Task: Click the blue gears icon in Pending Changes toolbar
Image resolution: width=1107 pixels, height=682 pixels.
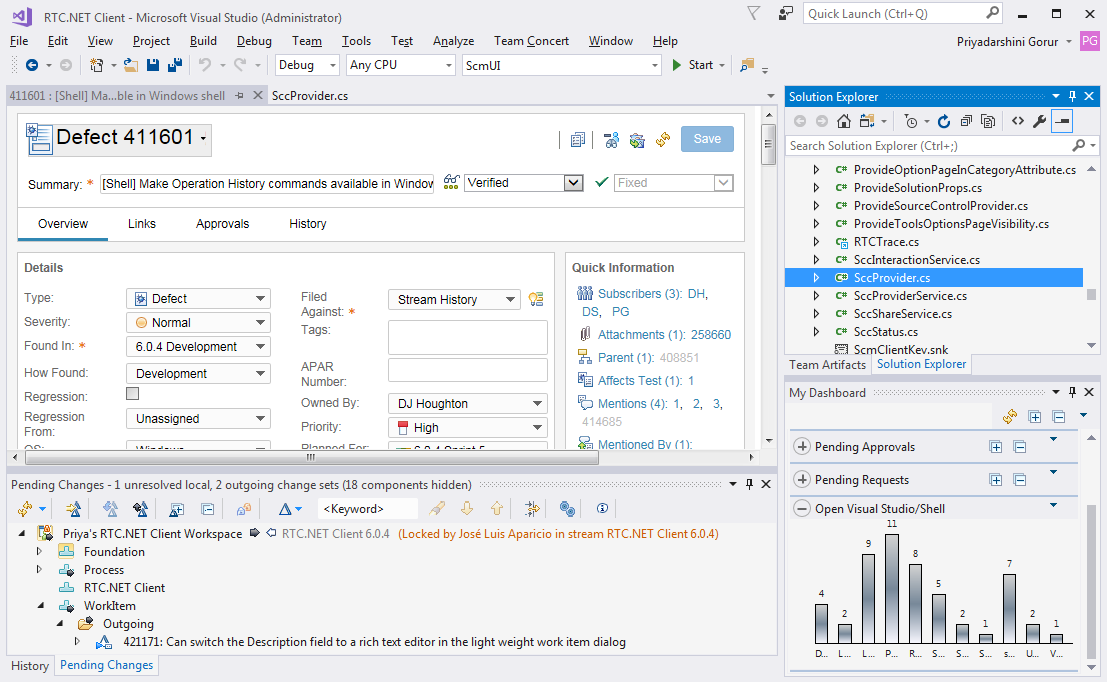Action: [x=567, y=508]
